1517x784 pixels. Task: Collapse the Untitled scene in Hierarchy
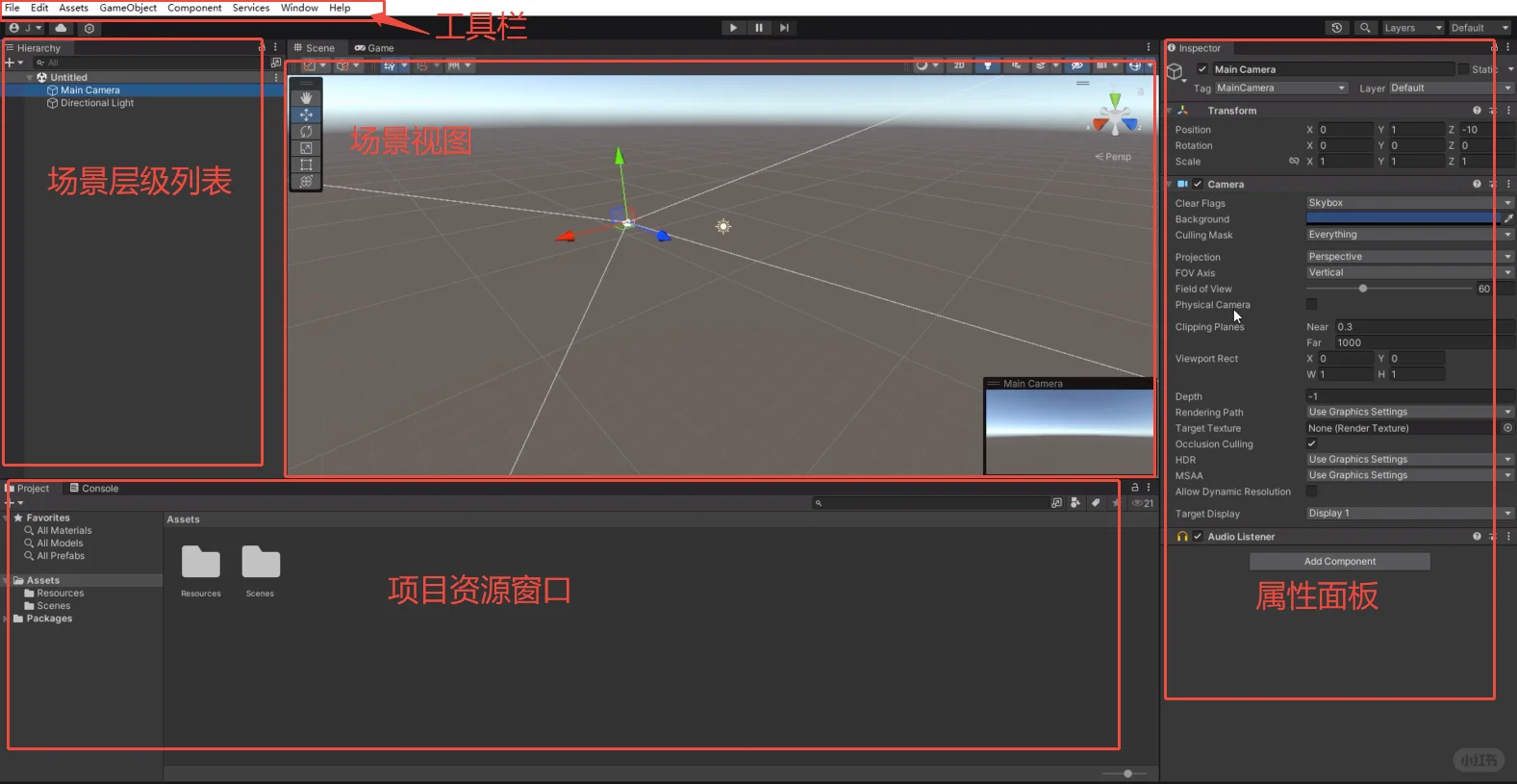(30, 77)
